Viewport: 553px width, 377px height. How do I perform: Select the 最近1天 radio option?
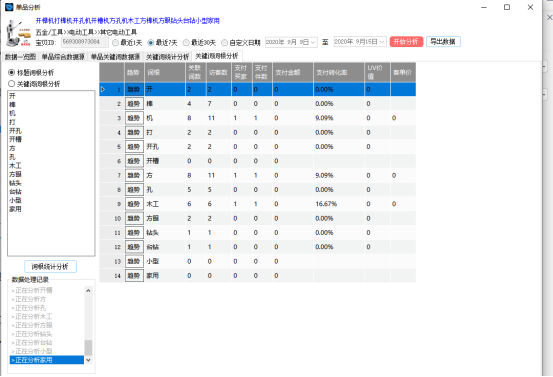click(127, 43)
